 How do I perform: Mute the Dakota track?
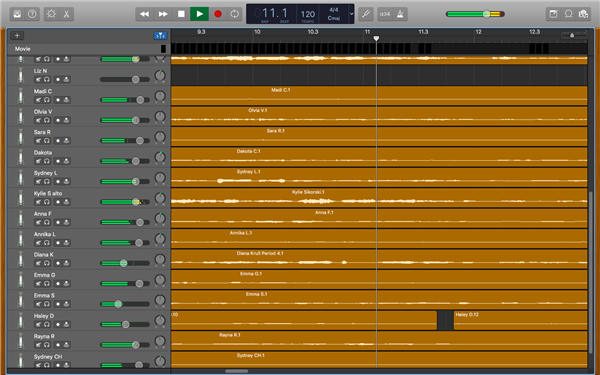coord(38,161)
